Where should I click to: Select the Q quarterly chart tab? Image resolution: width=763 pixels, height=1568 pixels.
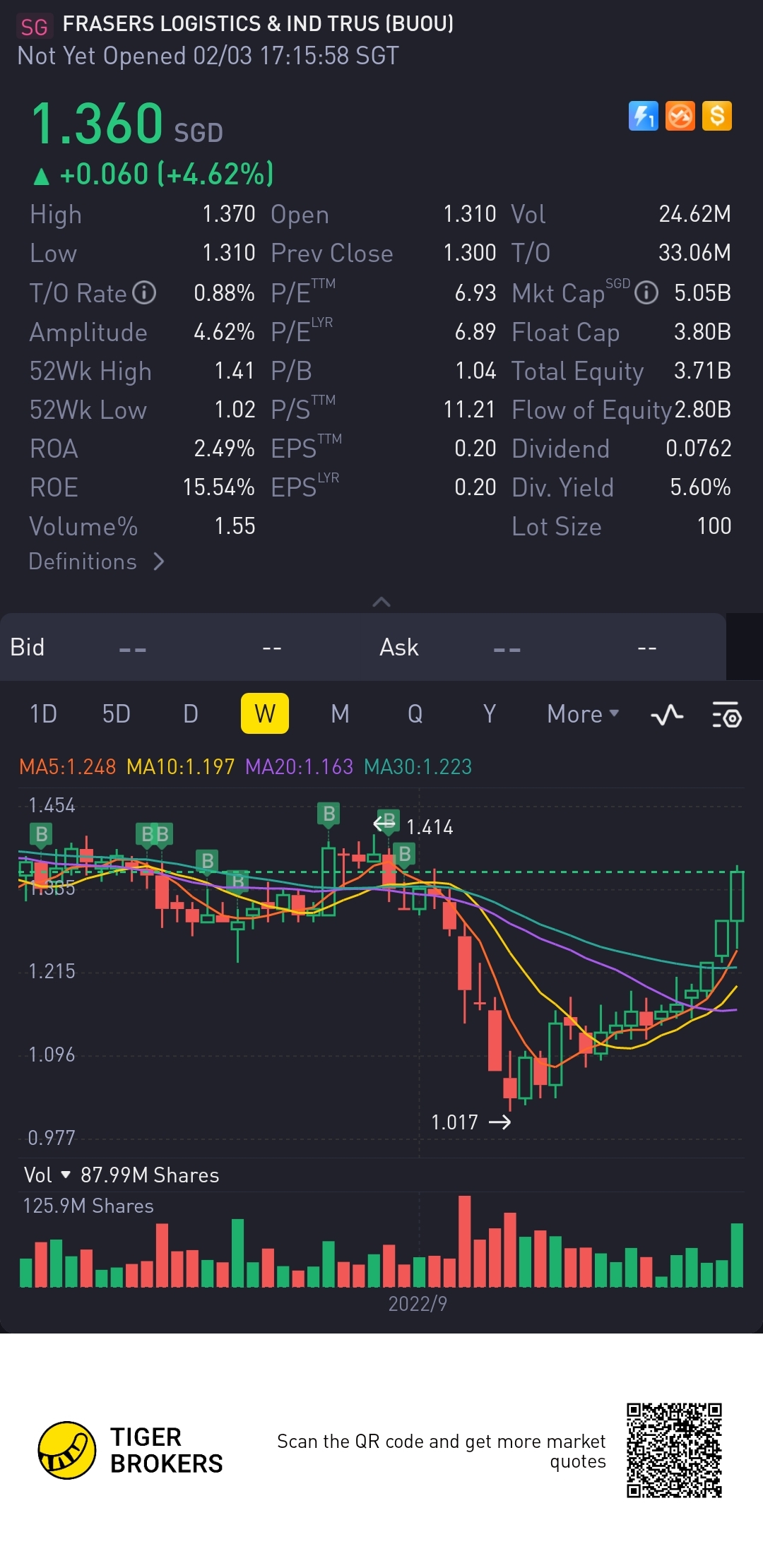click(x=415, y=714)
